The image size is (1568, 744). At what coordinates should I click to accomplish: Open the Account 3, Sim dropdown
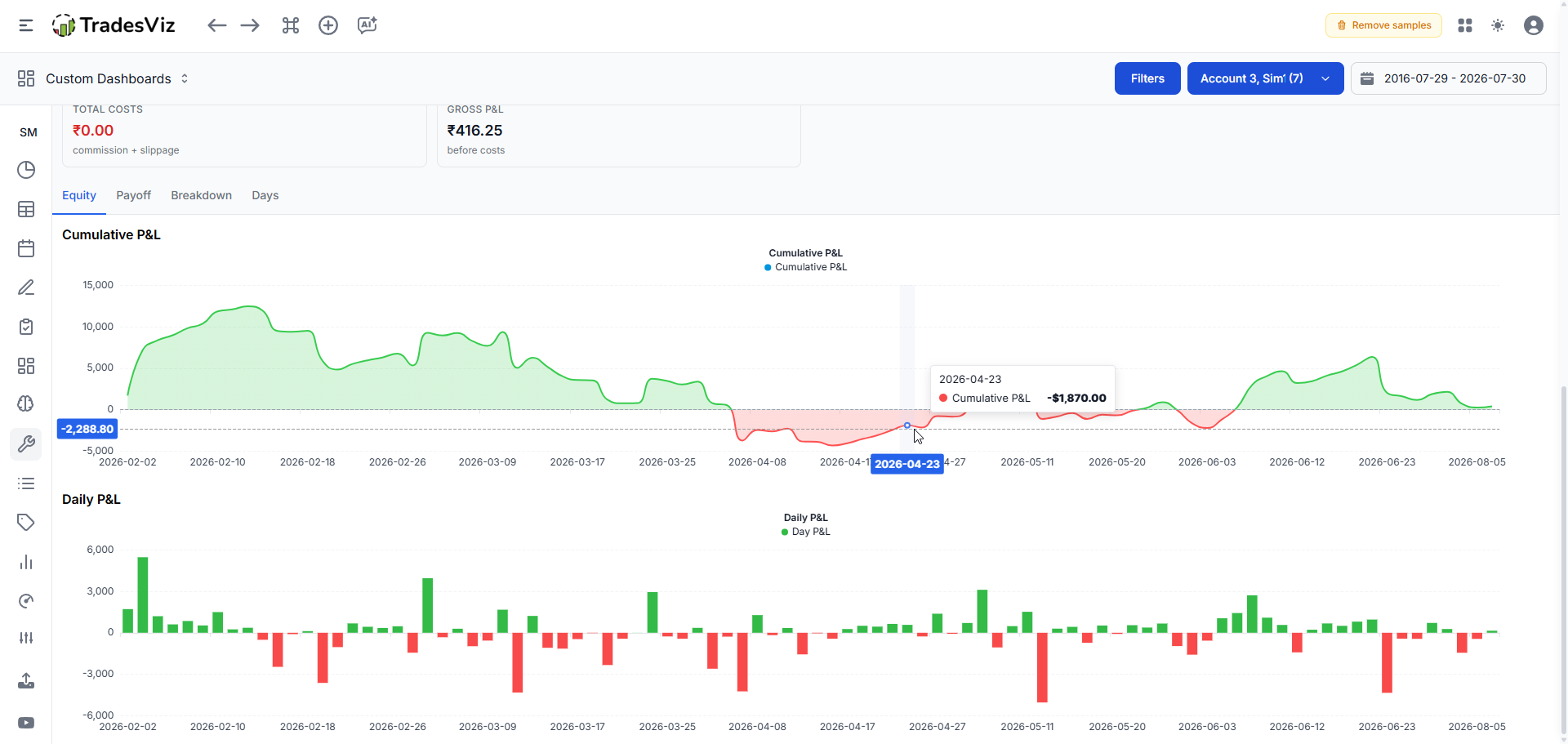tap(1265, 78)
